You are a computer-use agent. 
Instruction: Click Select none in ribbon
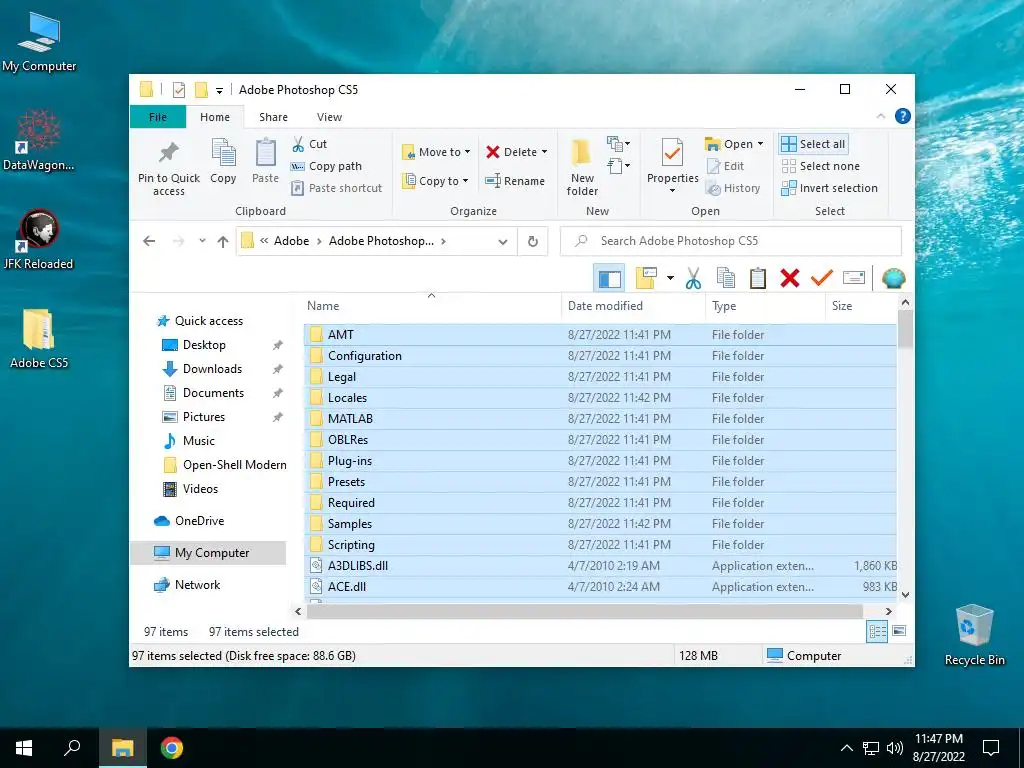(820, 166)
